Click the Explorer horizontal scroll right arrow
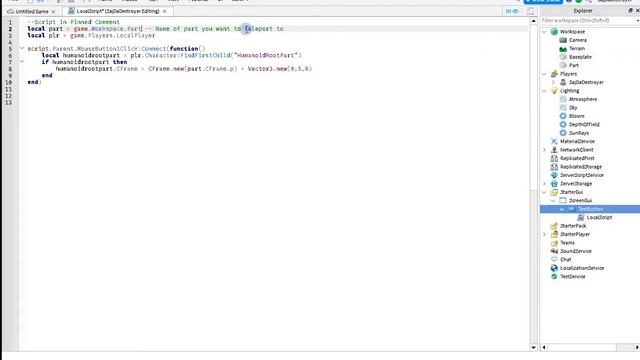The image size is (640, 360). click(637, 347)
